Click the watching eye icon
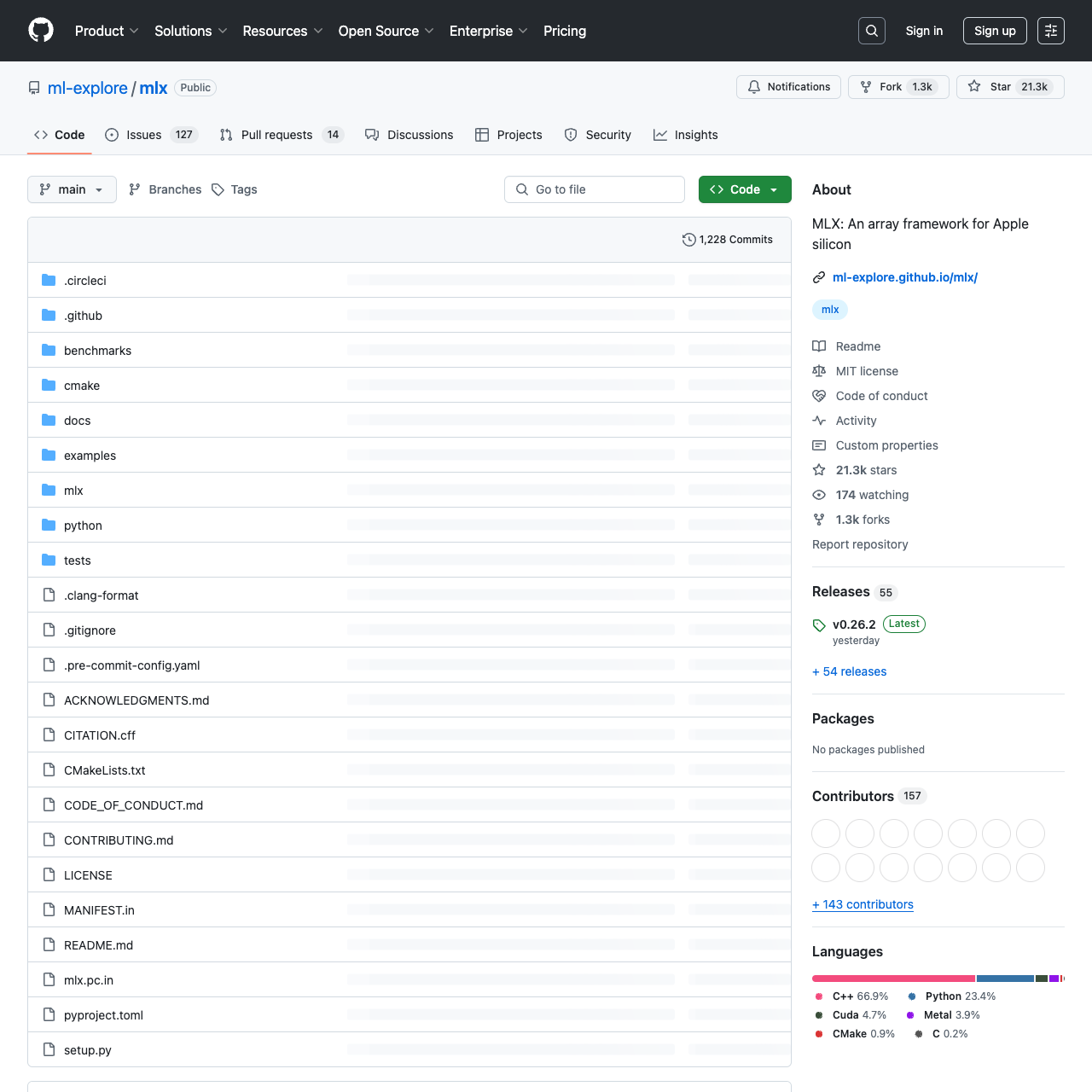Screen dimensions: 1092x1092 point(819,495)
